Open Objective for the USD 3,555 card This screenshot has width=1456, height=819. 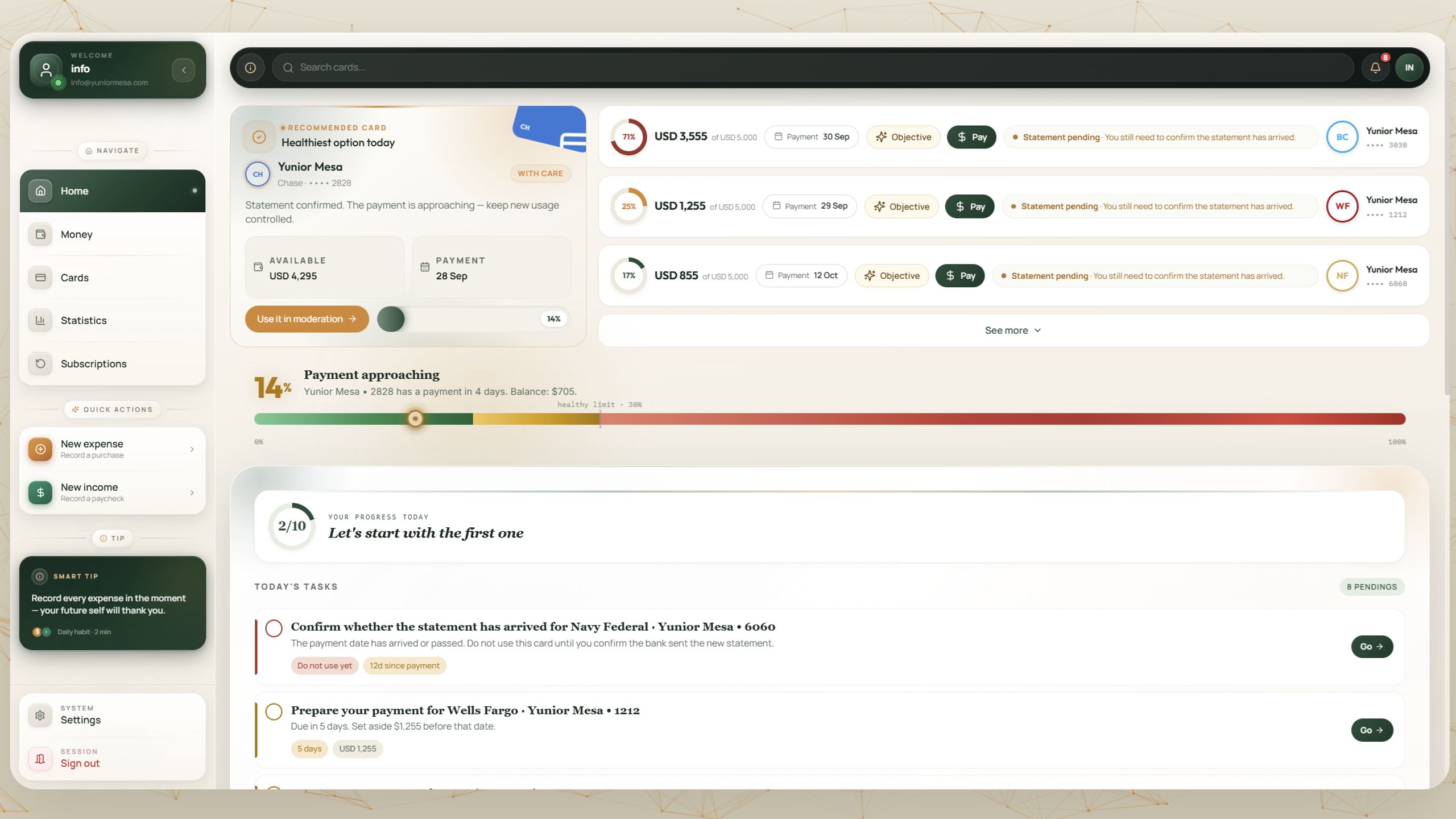pos(903,137)
